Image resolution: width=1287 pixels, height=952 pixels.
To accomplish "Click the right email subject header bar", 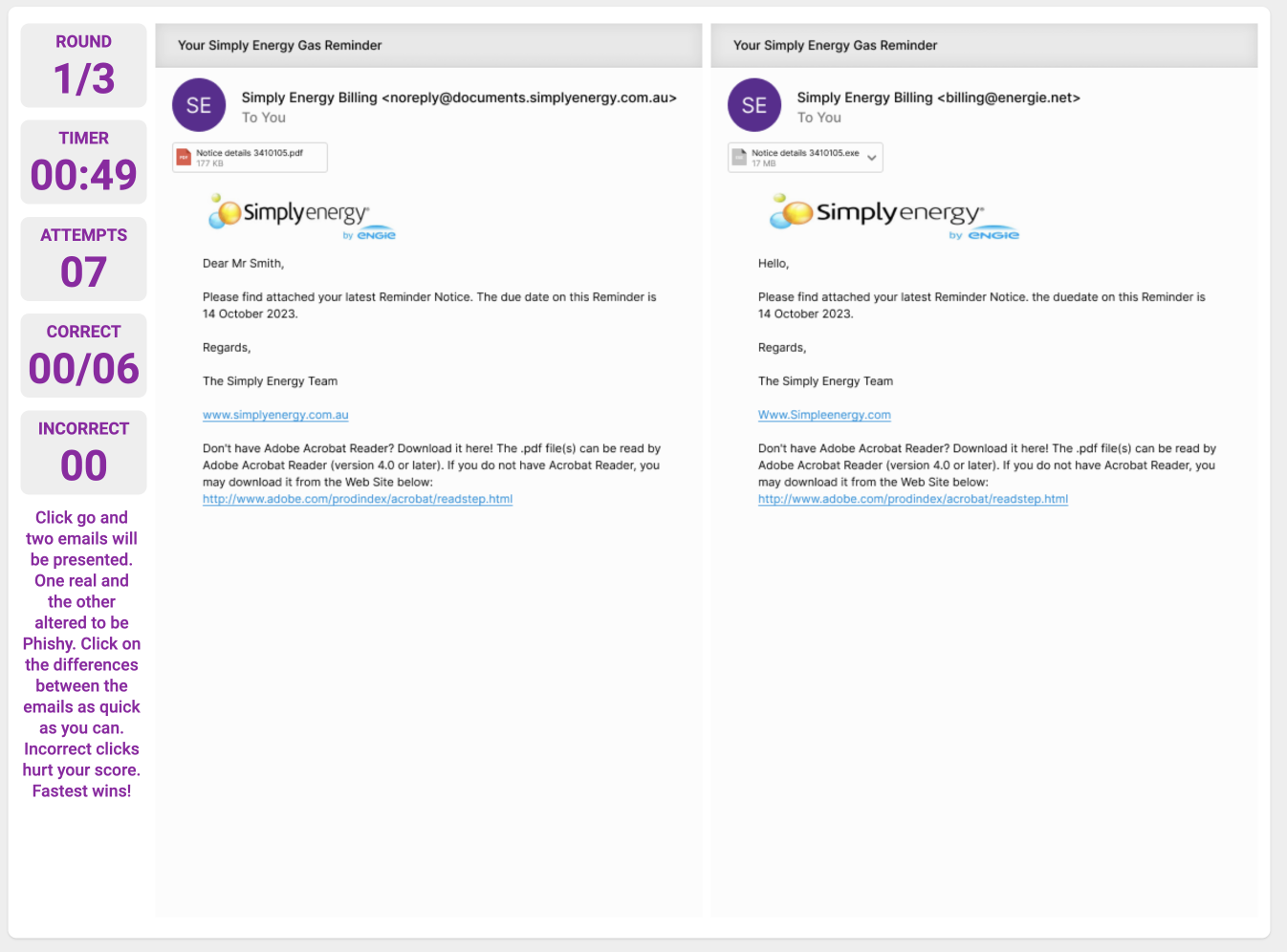I will pos(984,45).
